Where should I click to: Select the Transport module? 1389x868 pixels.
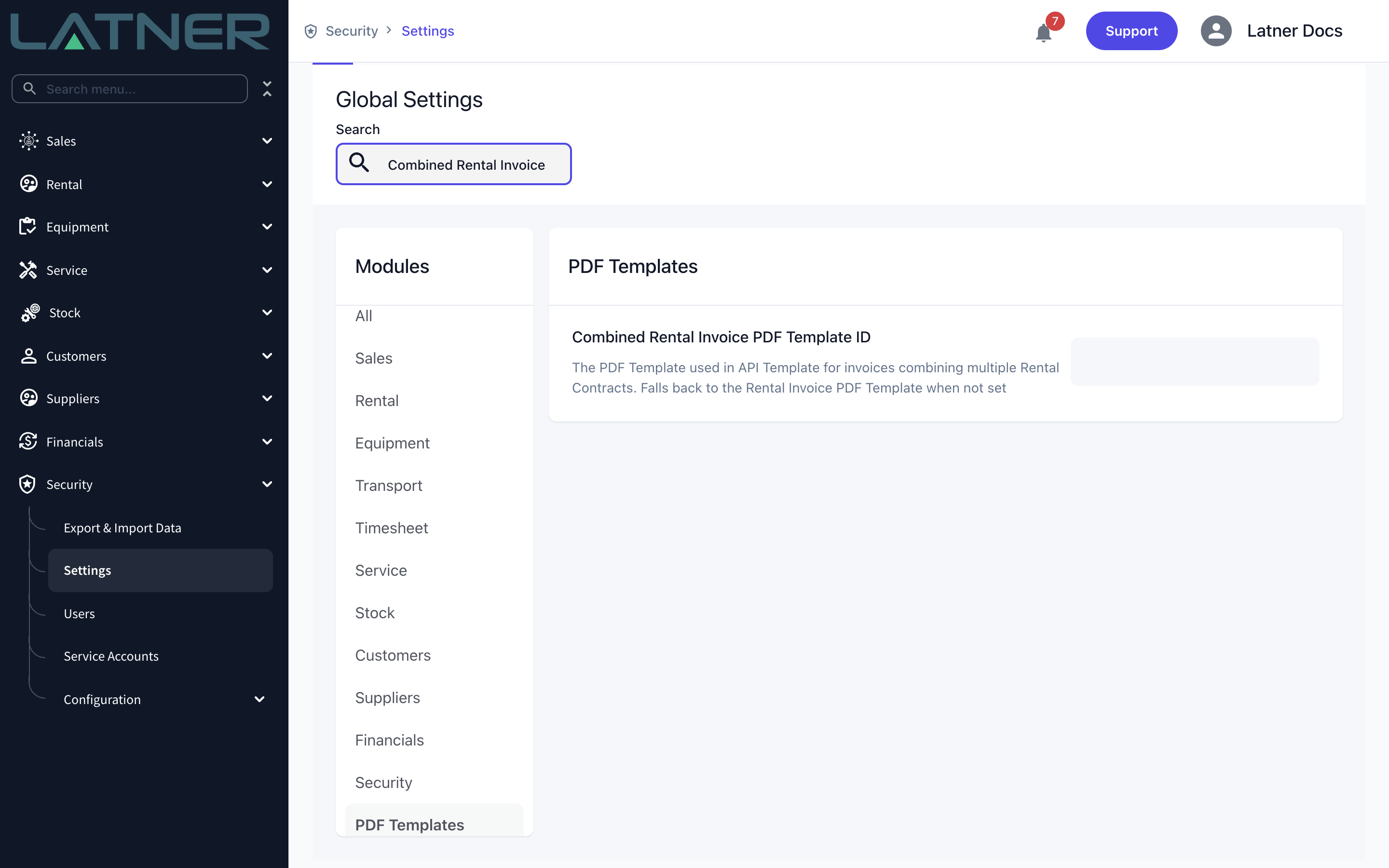[x=389, y=486]
